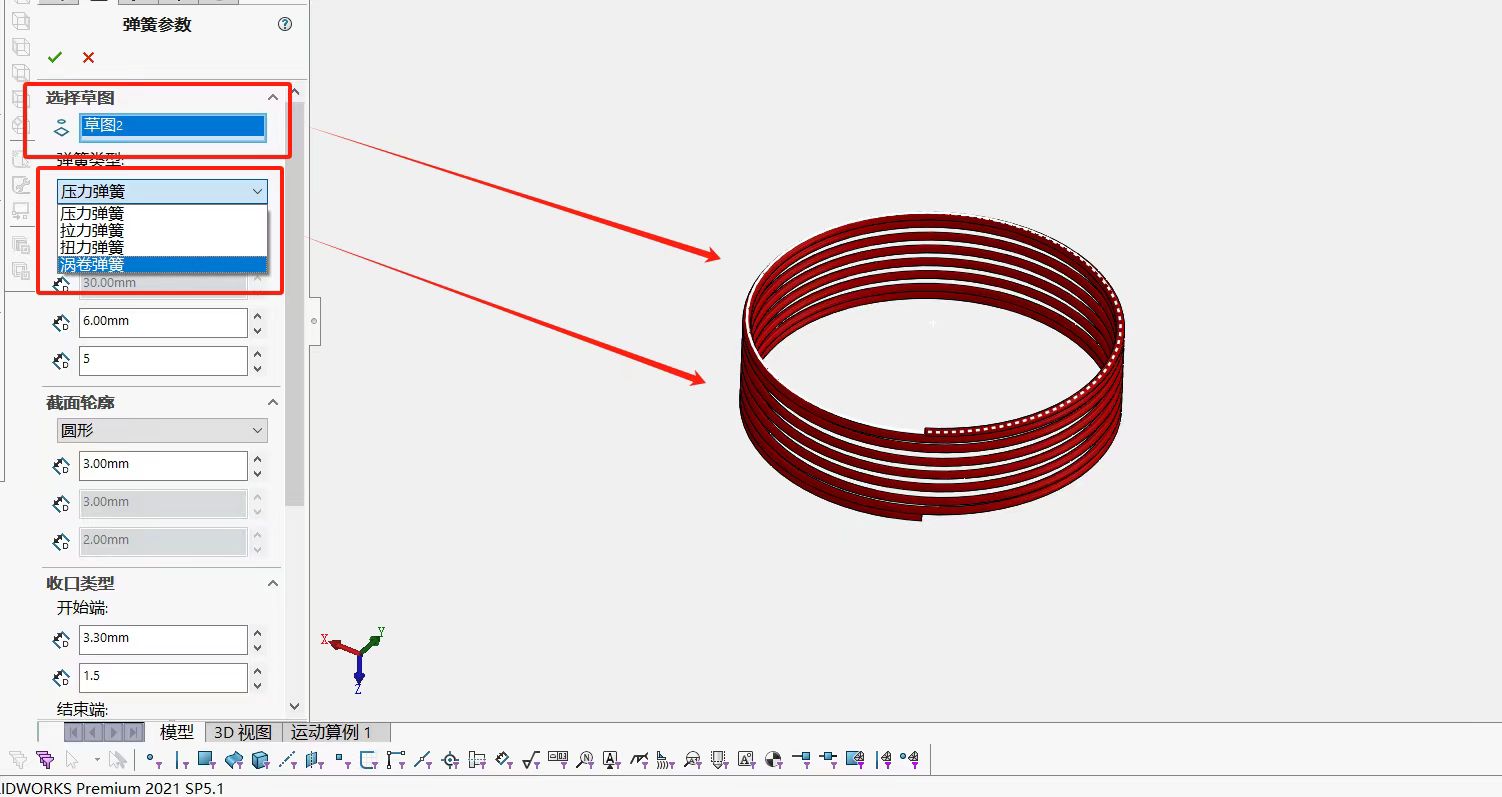The image size is (1502, 797).
Task: Toggle the Filter Edges selection icon
Action: (181, 760)
